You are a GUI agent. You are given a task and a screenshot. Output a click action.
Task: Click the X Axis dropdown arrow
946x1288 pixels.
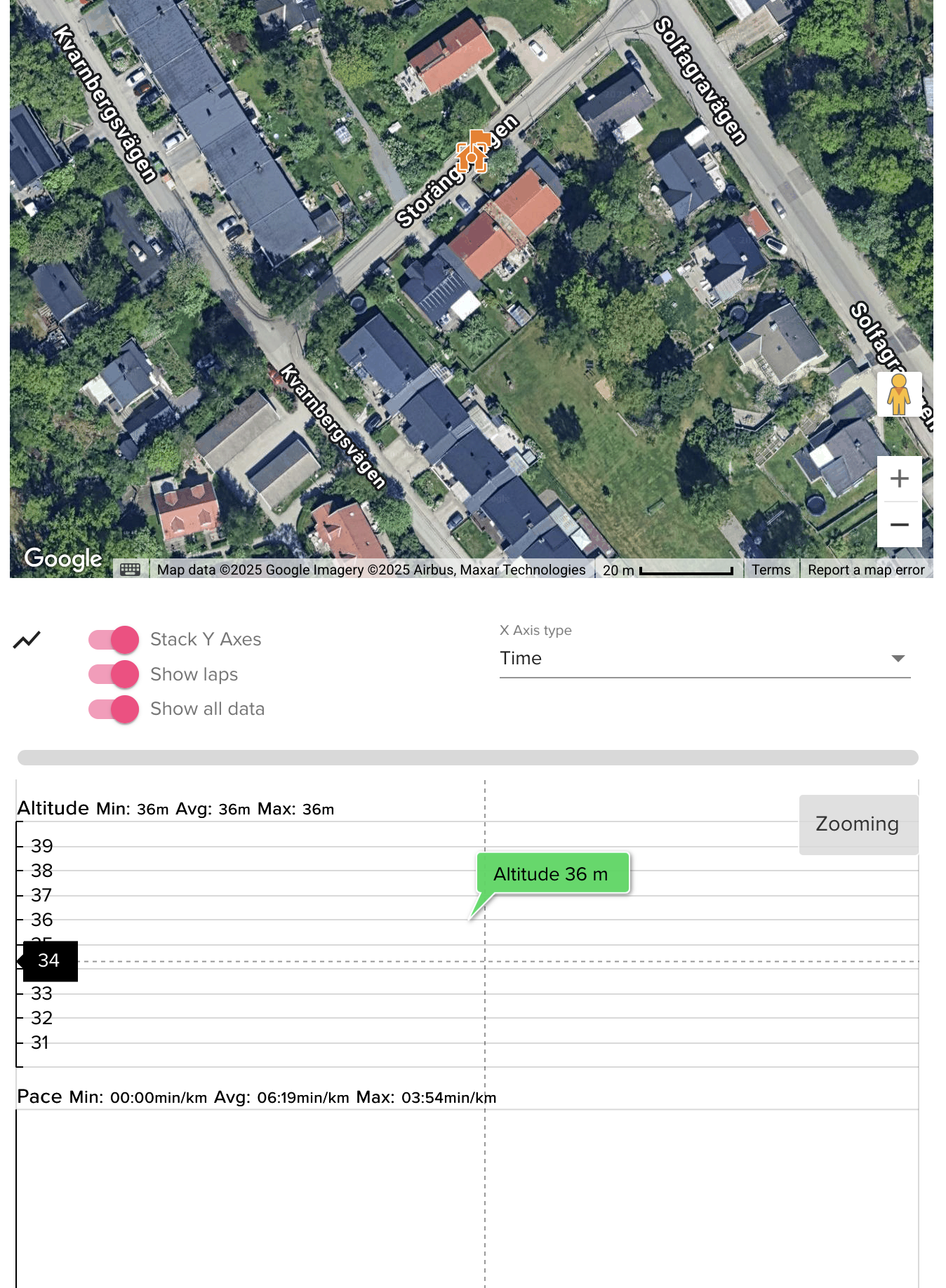click(x=898, y=658)
